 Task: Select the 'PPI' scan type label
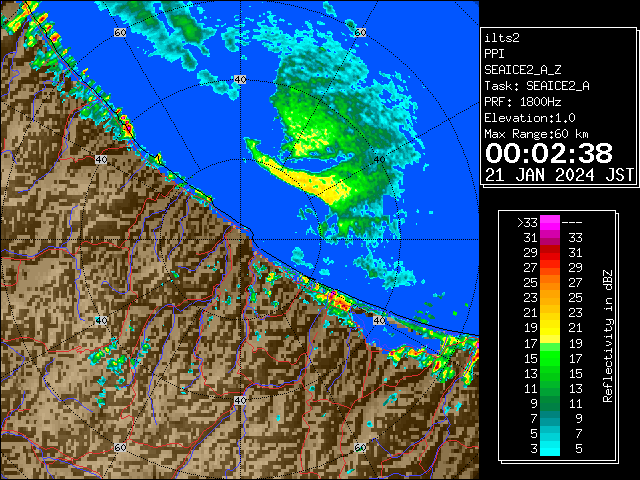(494, 54)
